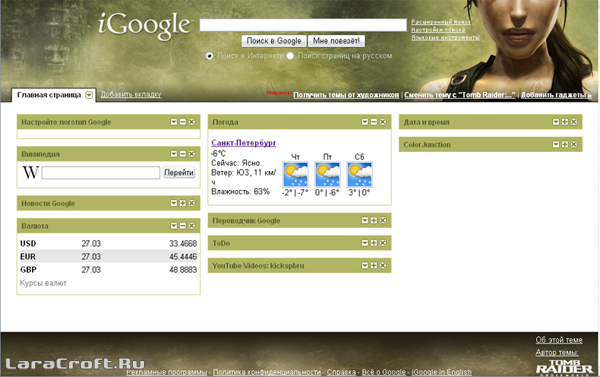Viewport: 600px width, 377px height.
Task: Open the YouTube Videos gadget dropdown menu
Action: coord(365,266)
